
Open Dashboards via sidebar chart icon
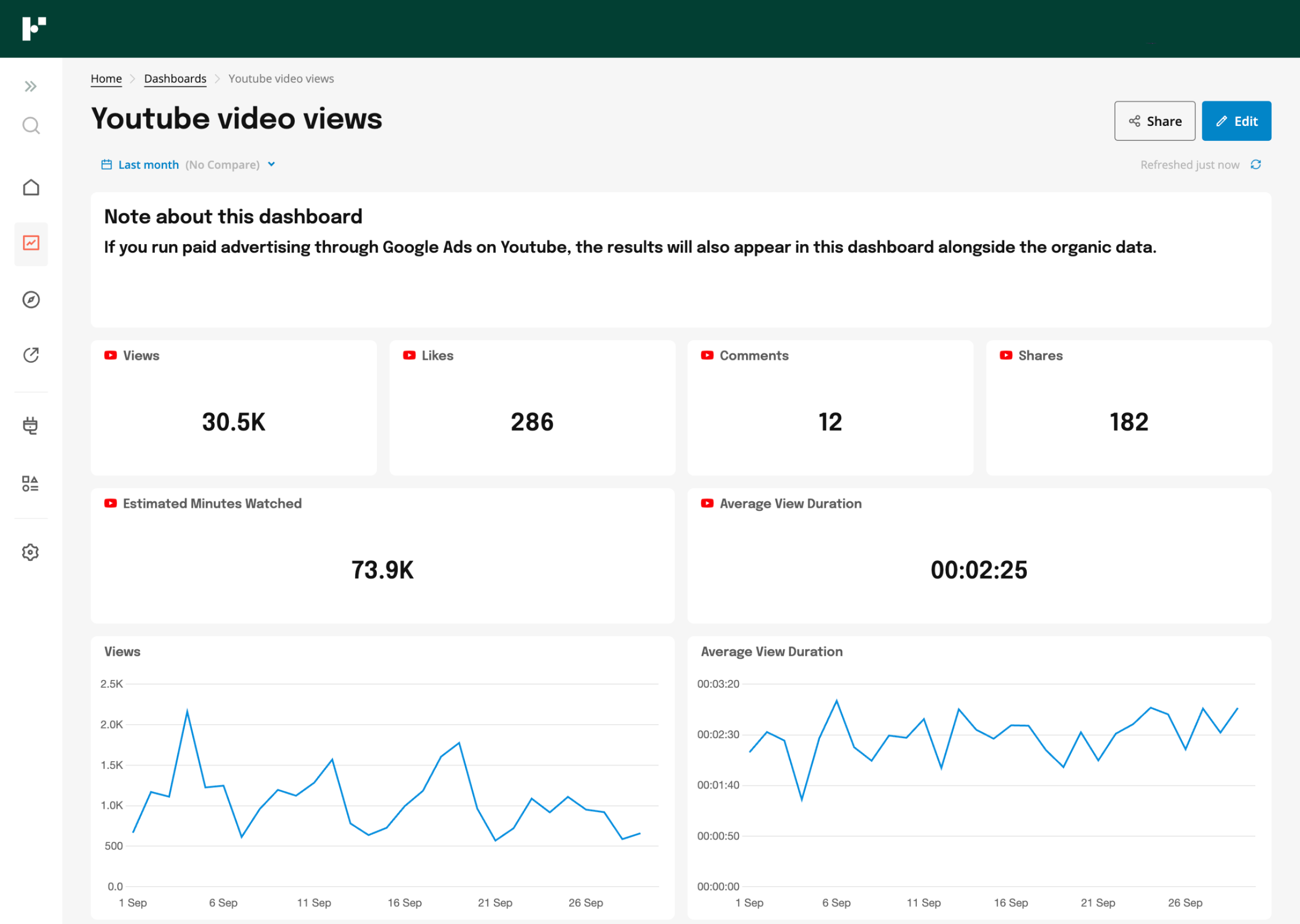(x=31, y=244)
